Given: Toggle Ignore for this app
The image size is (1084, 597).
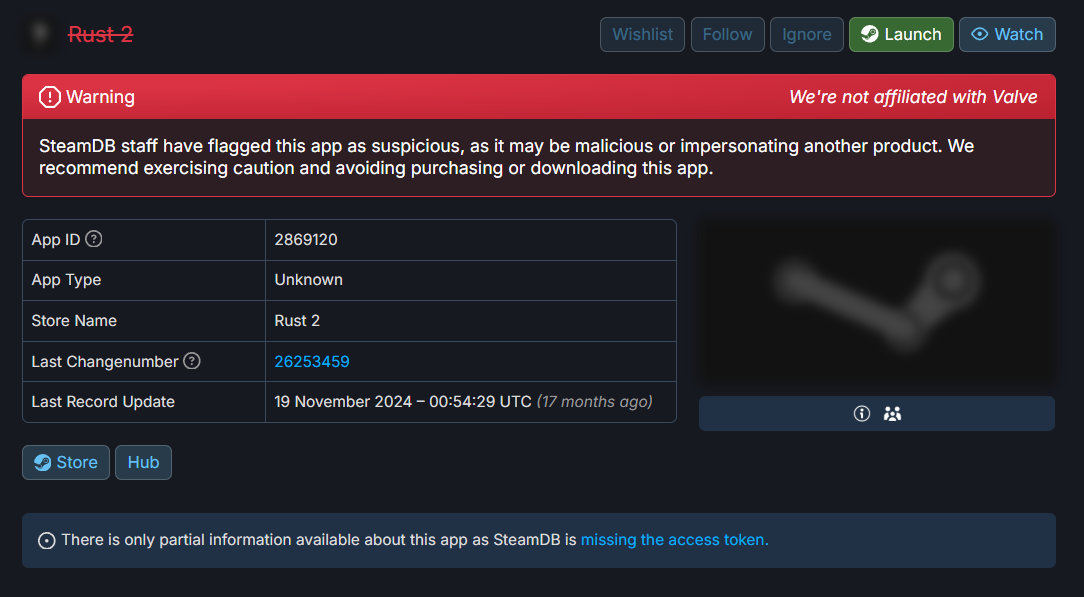Looking at the screenshot, I should click(x=806, y=34).
